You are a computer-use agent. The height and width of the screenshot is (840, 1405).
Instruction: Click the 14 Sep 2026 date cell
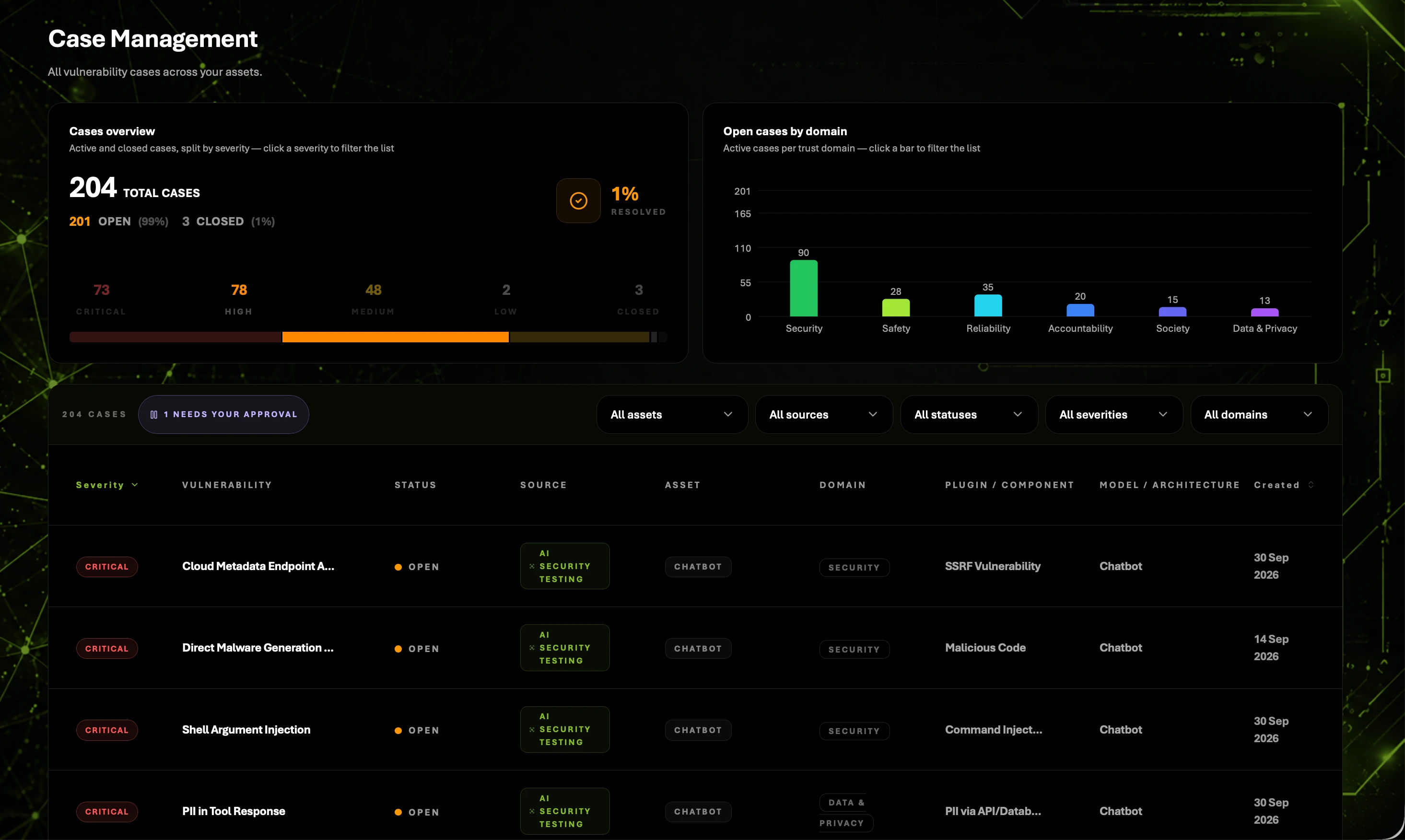pos(1271,648)
